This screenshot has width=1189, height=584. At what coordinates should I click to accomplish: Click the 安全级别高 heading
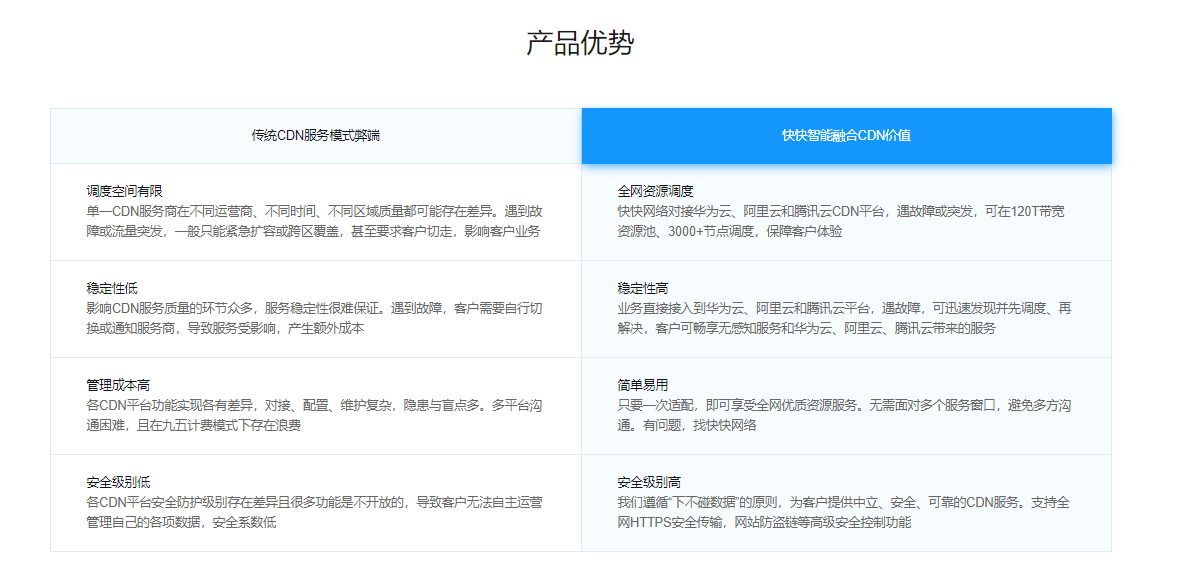649,482
